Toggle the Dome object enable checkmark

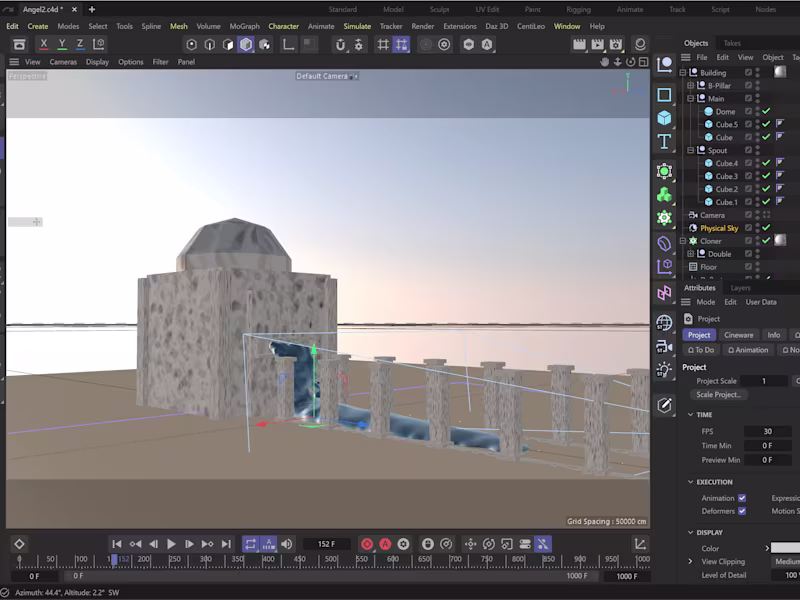[x=766, y=111]
